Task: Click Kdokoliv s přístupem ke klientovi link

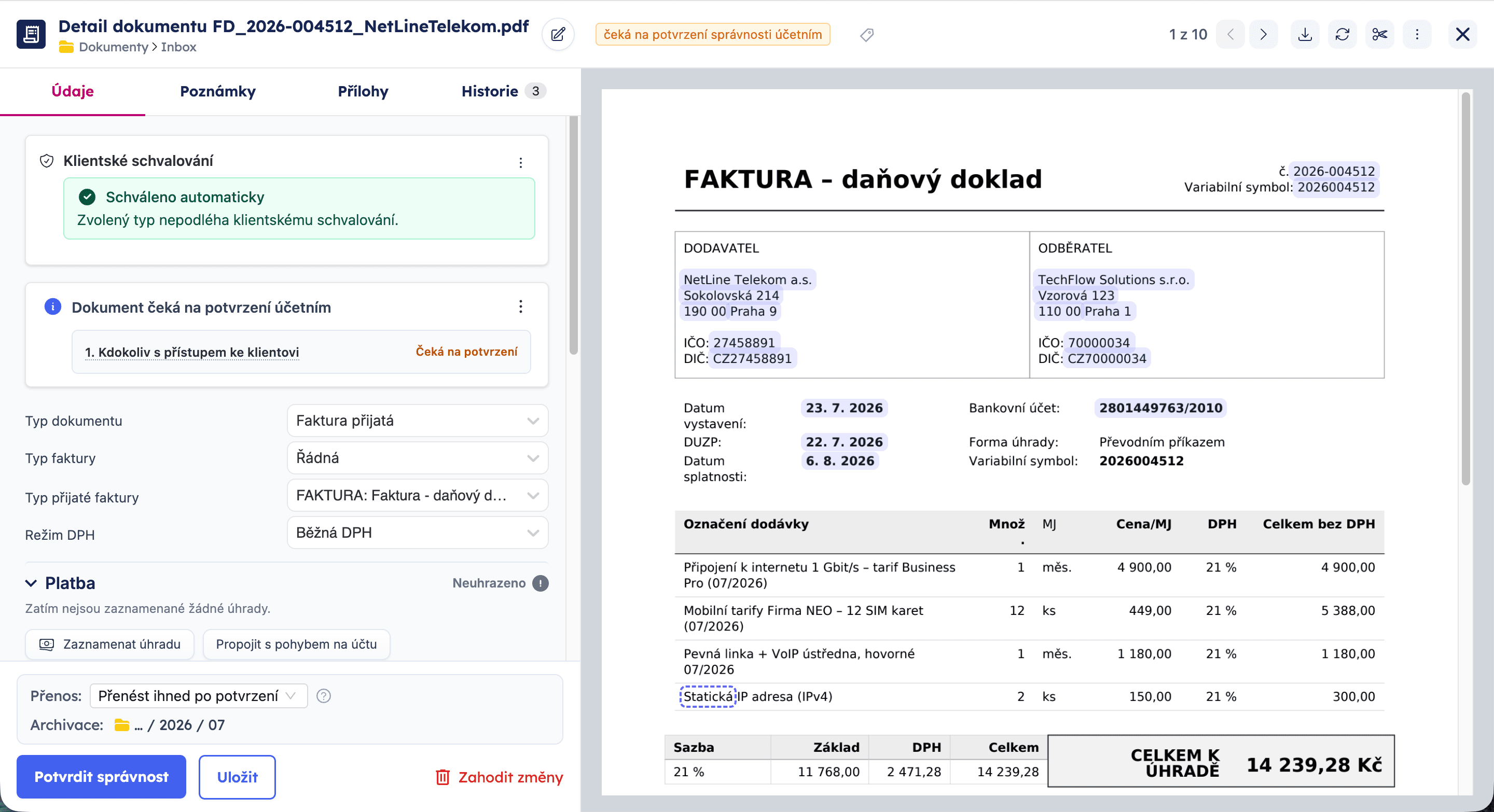Action: click(192, 353)
